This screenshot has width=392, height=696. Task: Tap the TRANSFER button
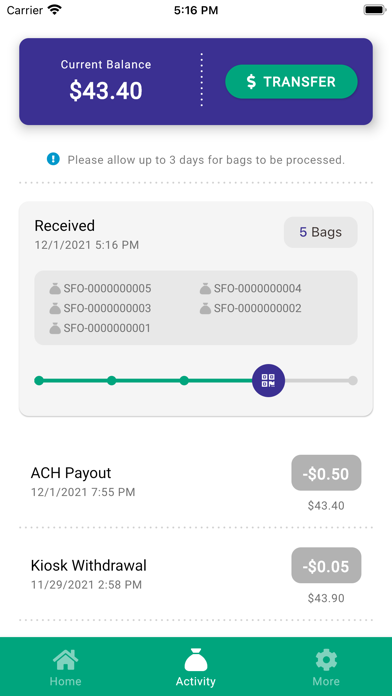click(291, 82)
